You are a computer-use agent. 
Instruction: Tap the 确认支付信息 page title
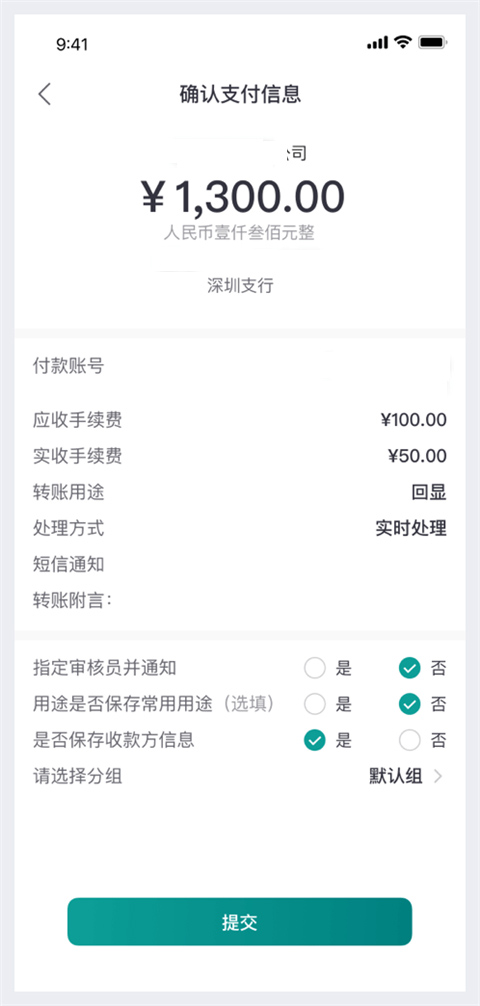(240, 94)
